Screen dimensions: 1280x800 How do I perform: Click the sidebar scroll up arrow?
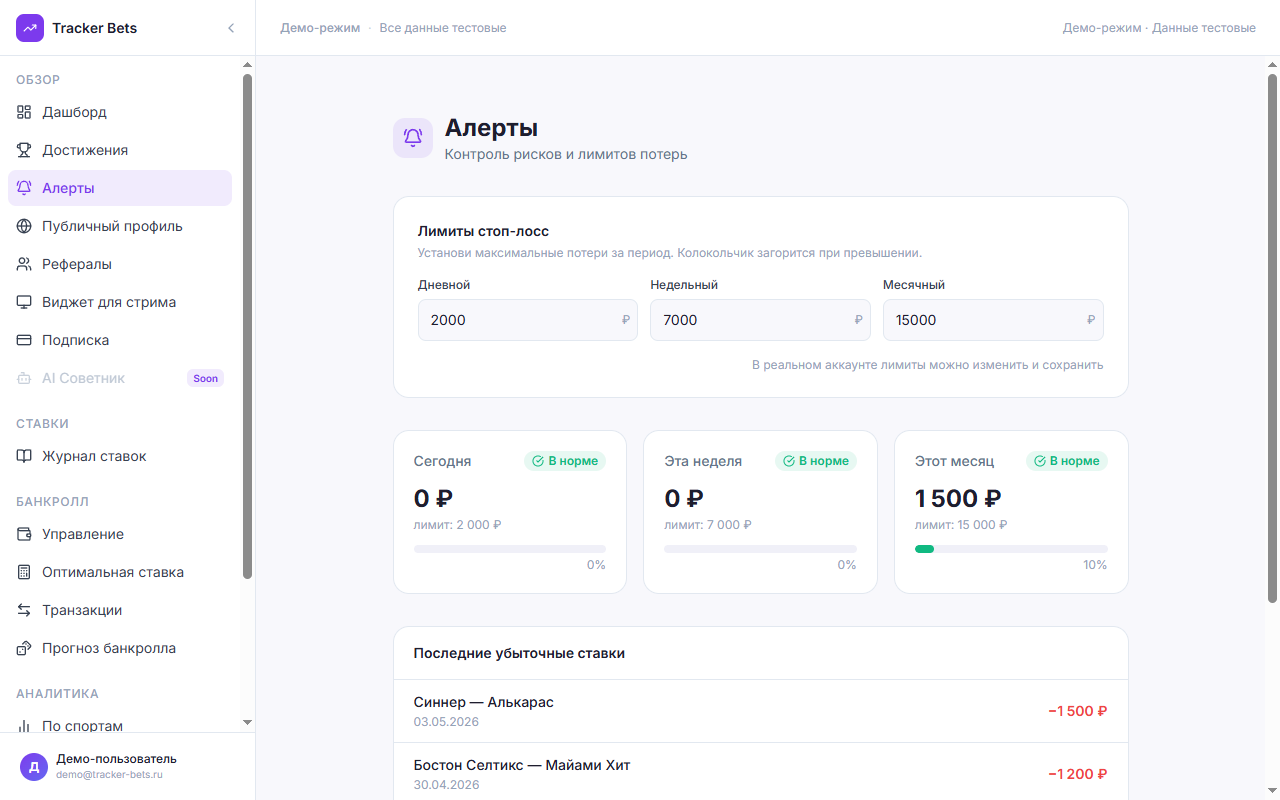(x=247, y=65)
